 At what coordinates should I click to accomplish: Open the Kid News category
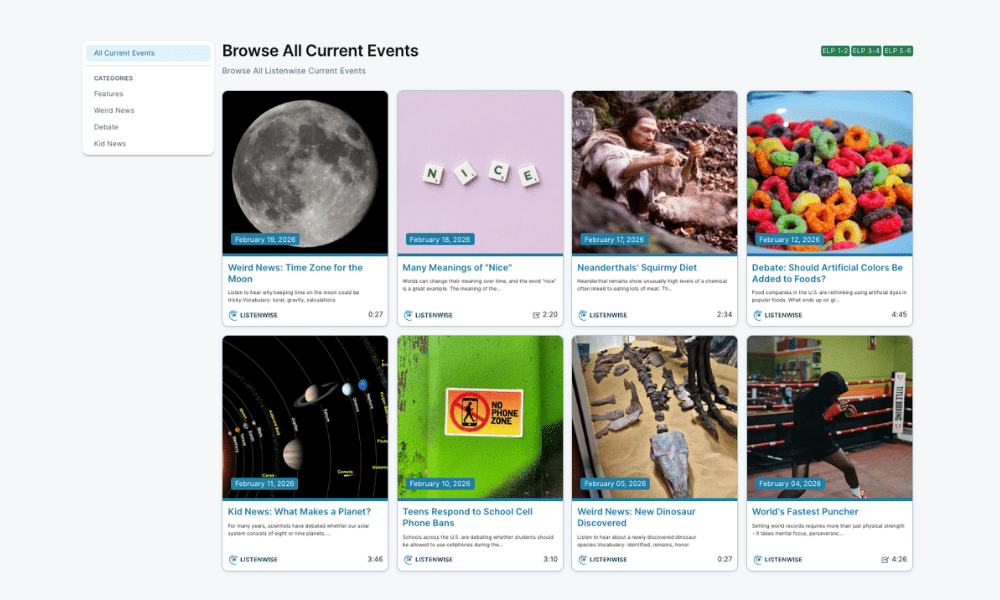[110, 143]
